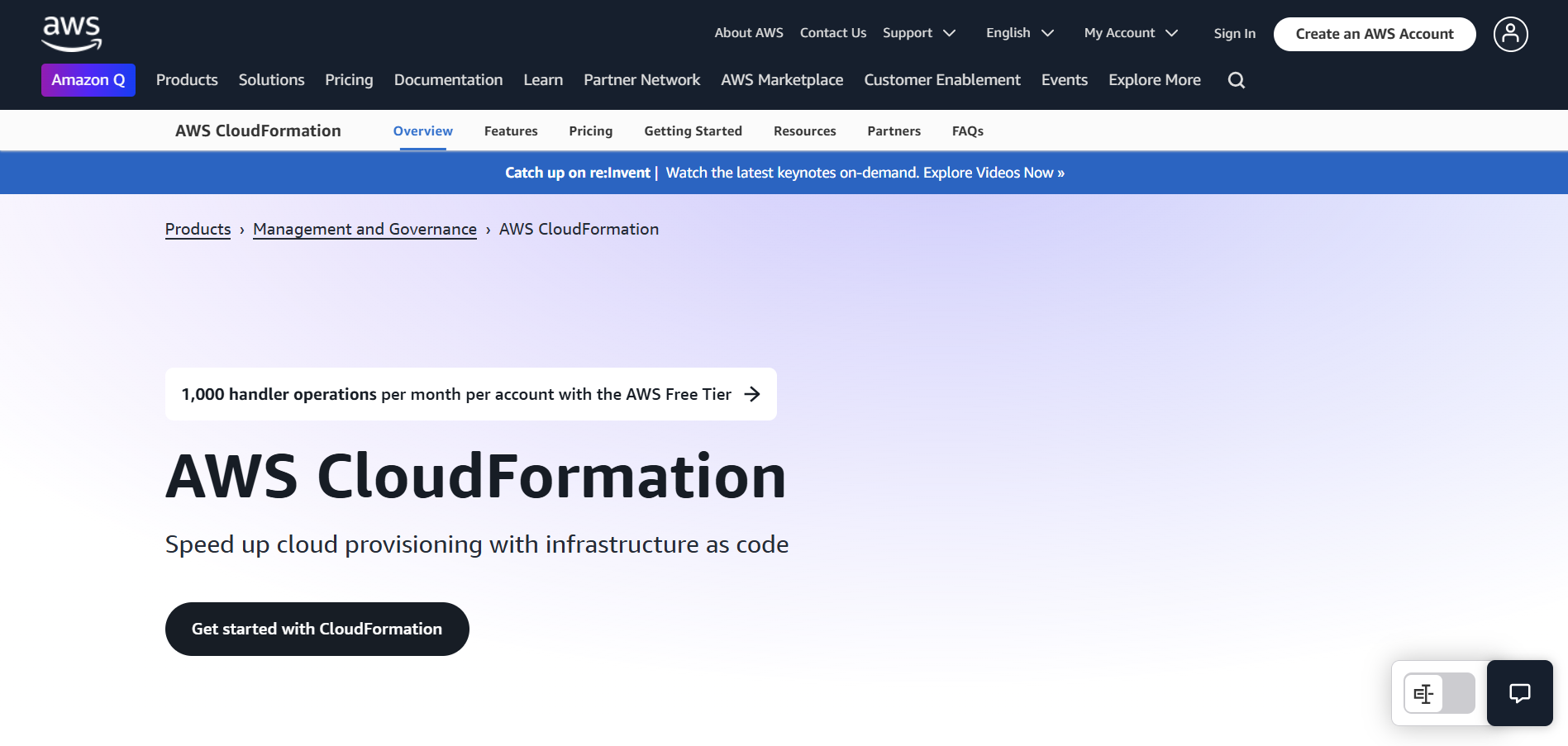The width and height of the screenshot is (1568, 746).
Task: Click Explore Videos Now banner link
Action: click(994, 173)
